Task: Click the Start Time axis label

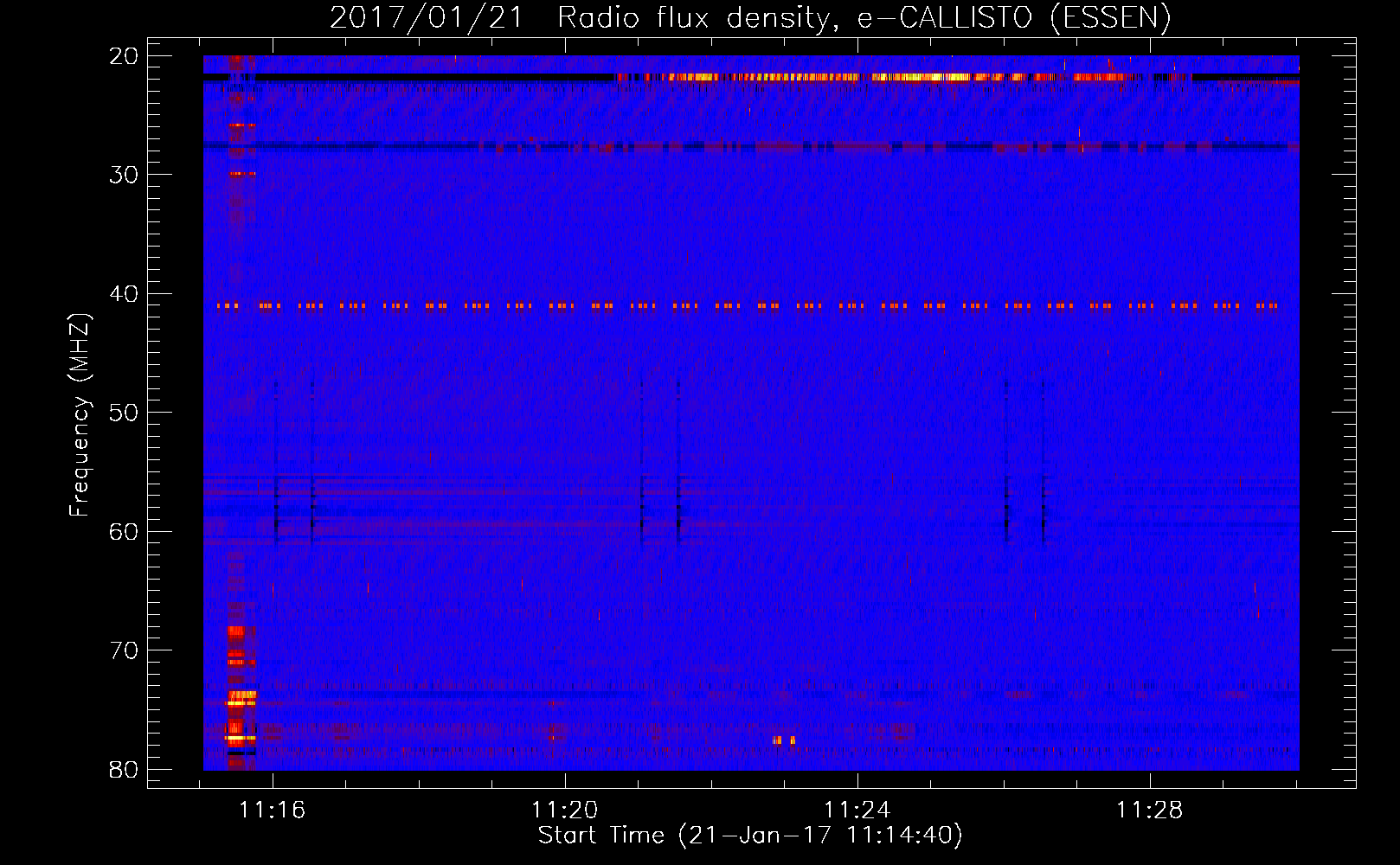Action: (750, 836)
